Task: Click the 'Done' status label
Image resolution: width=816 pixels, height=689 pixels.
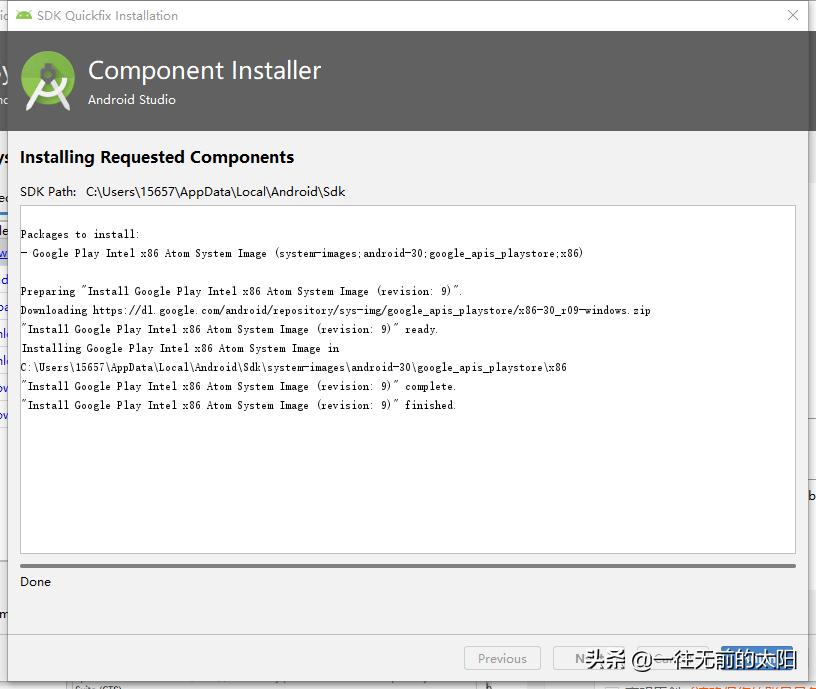Action: click(35, 581)
